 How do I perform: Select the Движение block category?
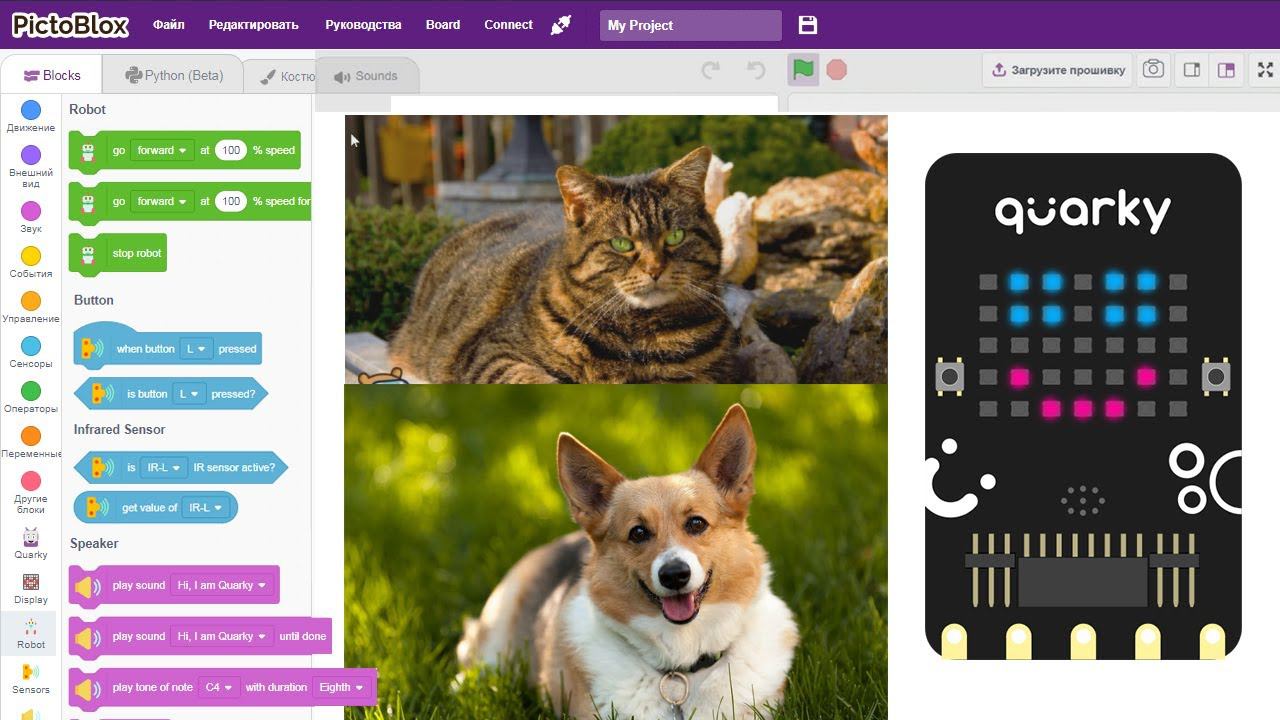31,116
